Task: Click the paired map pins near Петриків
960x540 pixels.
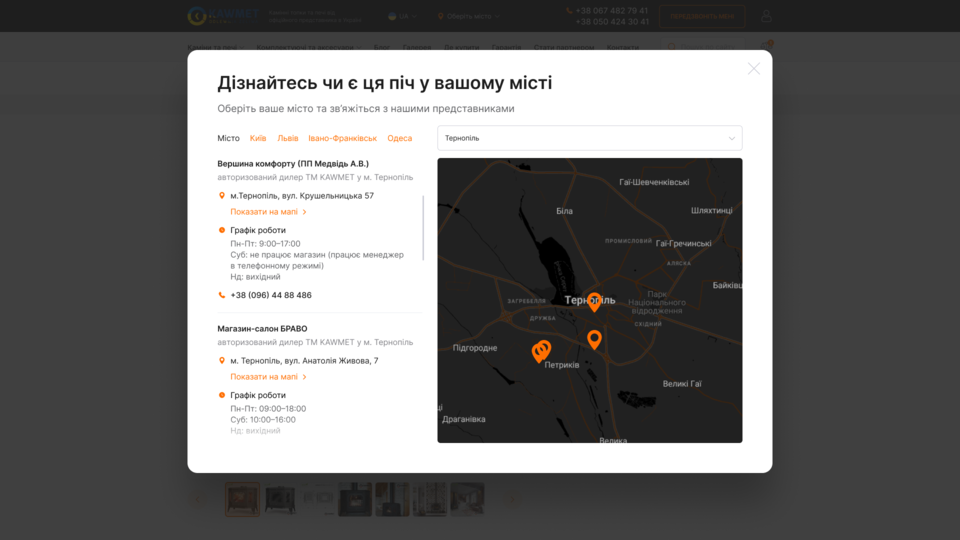Action: (x=541, y=351)
